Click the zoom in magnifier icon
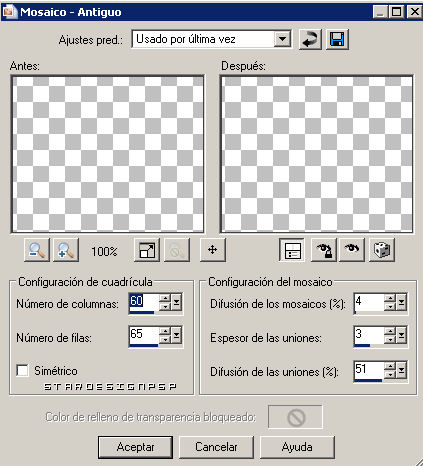423x466 pixels. [66, 250]
